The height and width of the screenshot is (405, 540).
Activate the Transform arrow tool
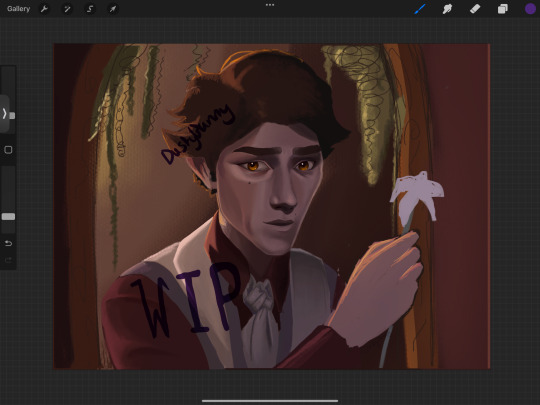point(113,9)
